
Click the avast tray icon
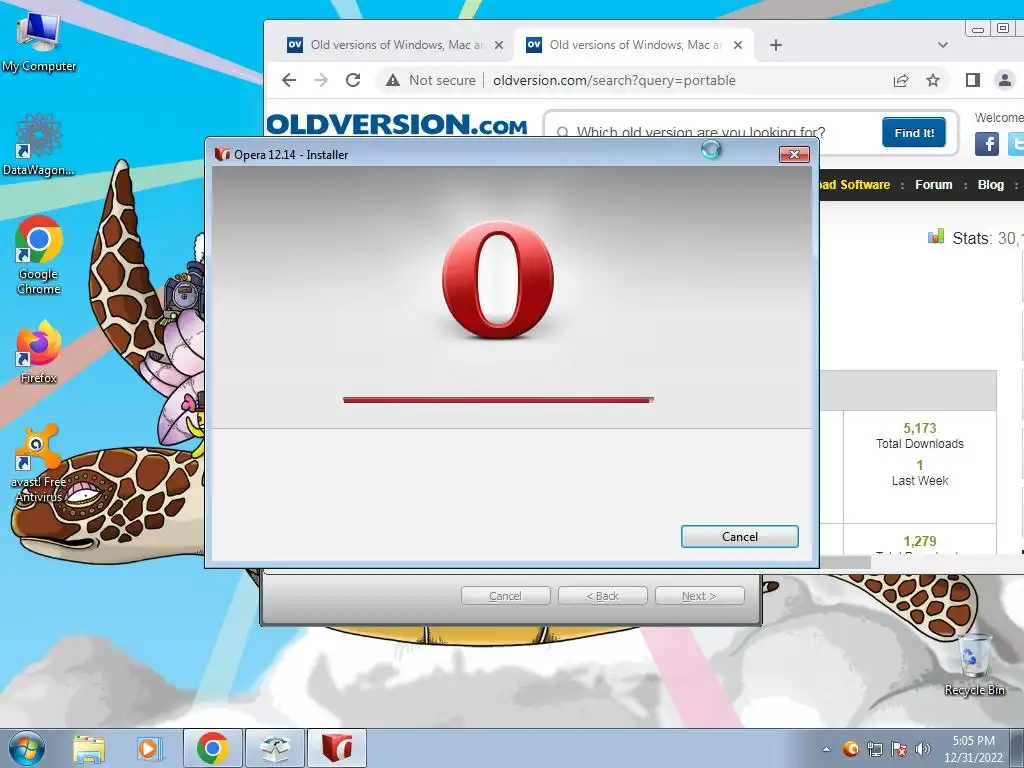pos(850,748)
